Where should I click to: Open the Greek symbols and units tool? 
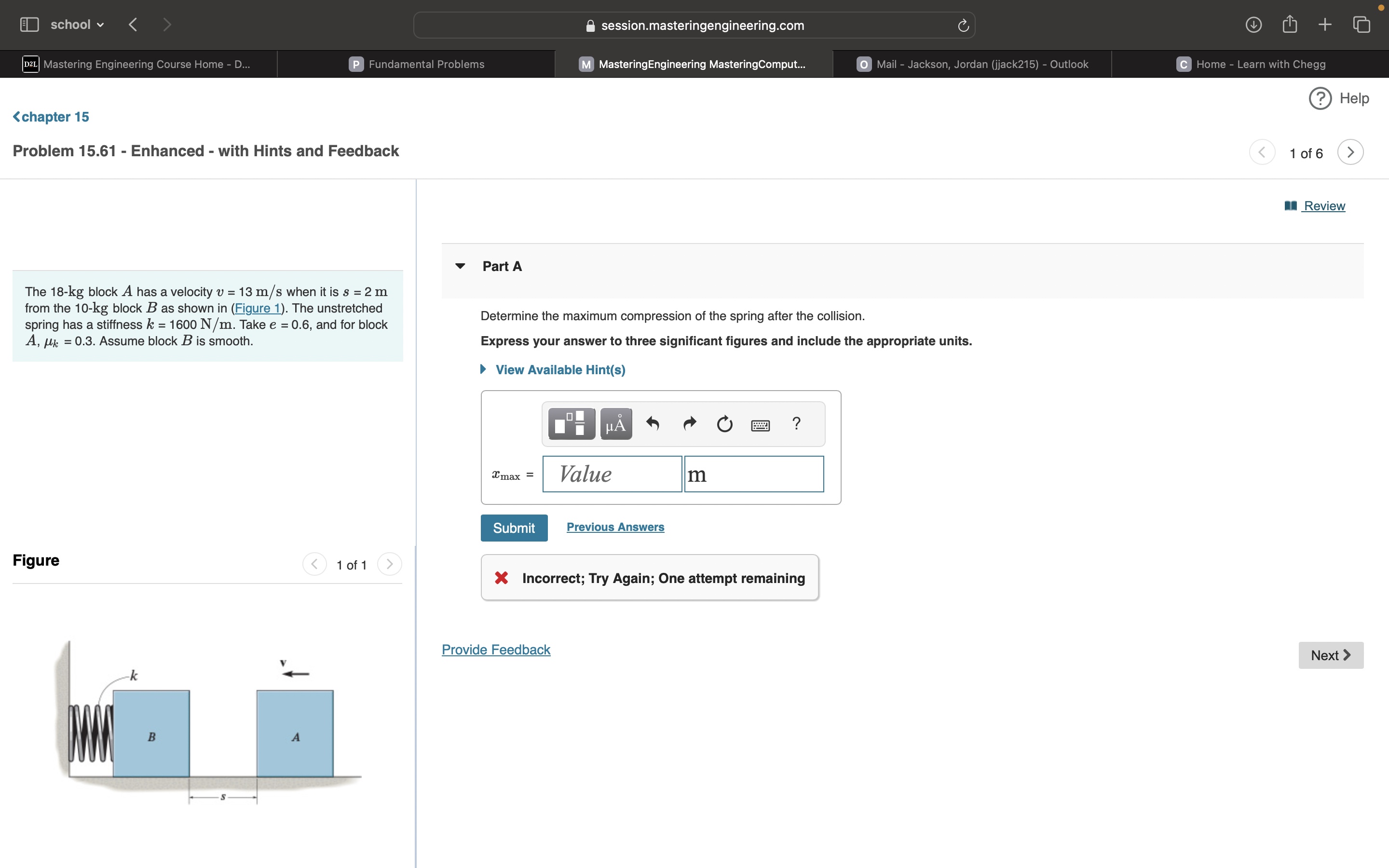pos(616,424)
